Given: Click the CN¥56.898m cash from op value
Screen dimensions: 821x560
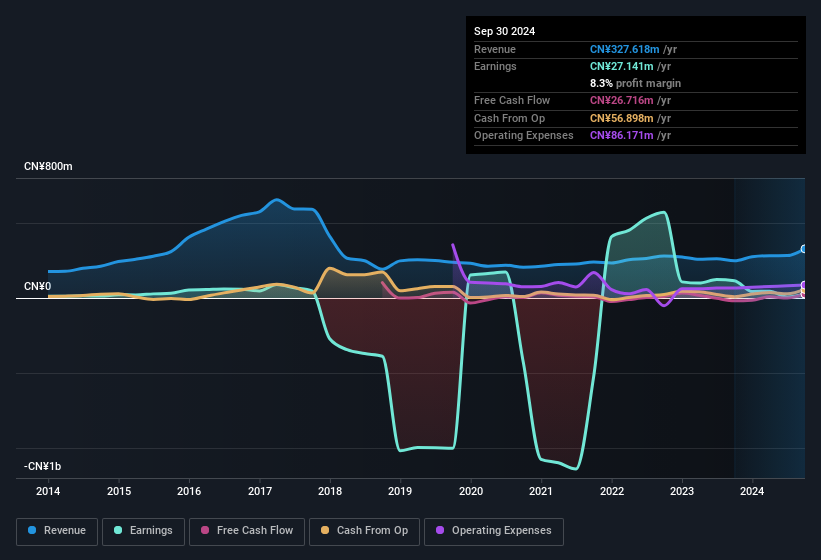Looking at the screenshot, I should click(x=622, y=118).
